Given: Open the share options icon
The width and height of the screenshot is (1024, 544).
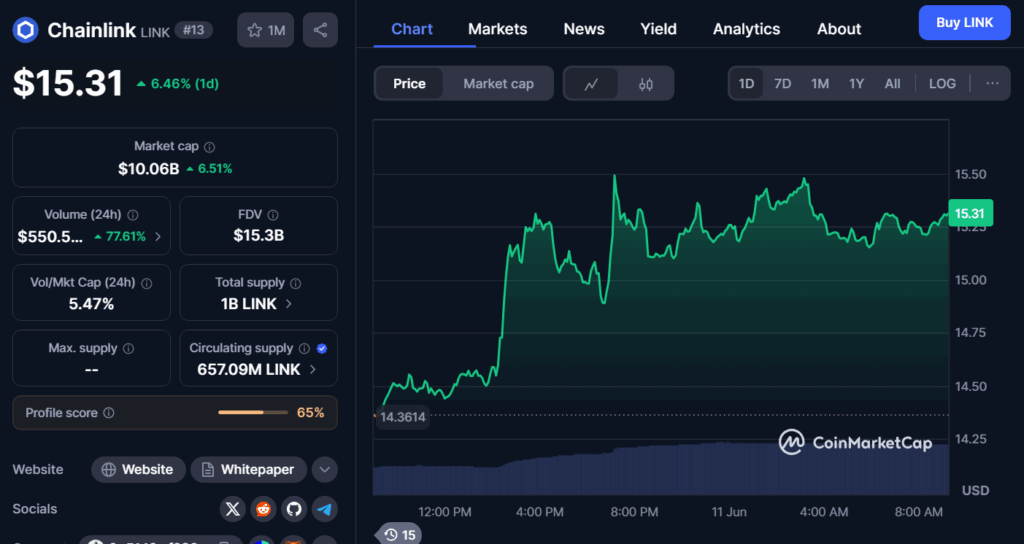Looking at the screenshot, I should [320, 30].
